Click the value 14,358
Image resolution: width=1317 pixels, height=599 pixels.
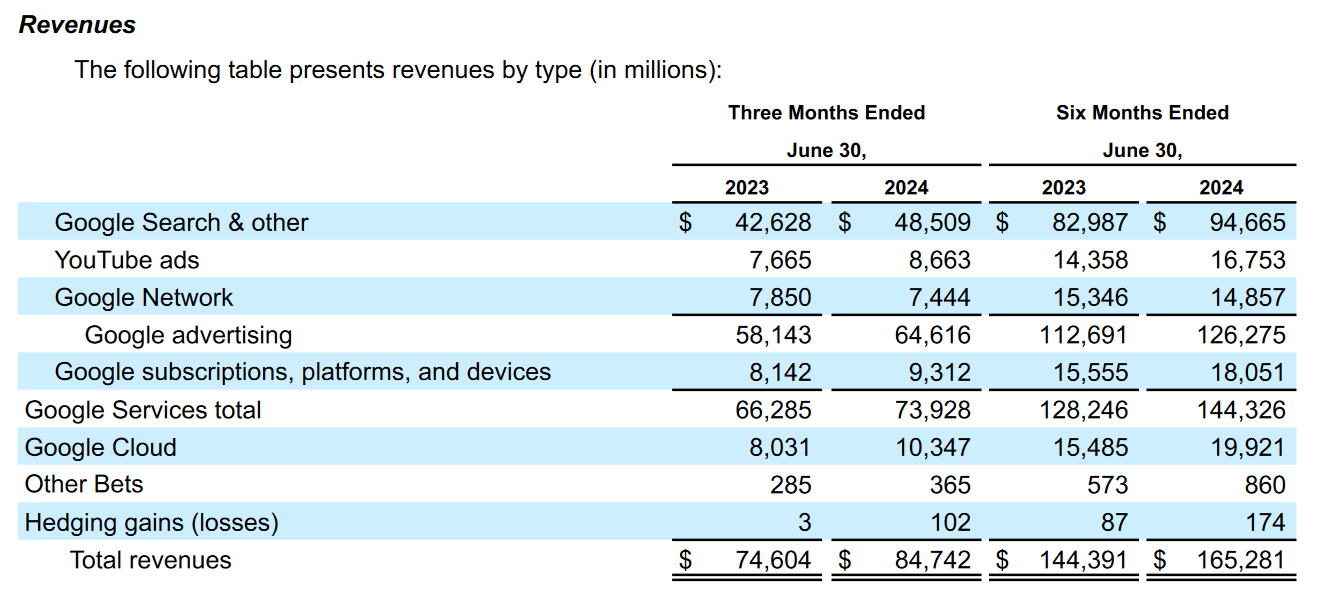click(1090, 260)
